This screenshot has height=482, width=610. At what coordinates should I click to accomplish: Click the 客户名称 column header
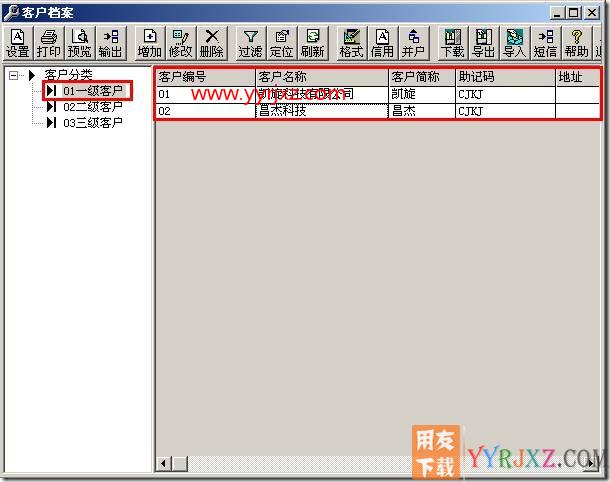click(322, 77)
